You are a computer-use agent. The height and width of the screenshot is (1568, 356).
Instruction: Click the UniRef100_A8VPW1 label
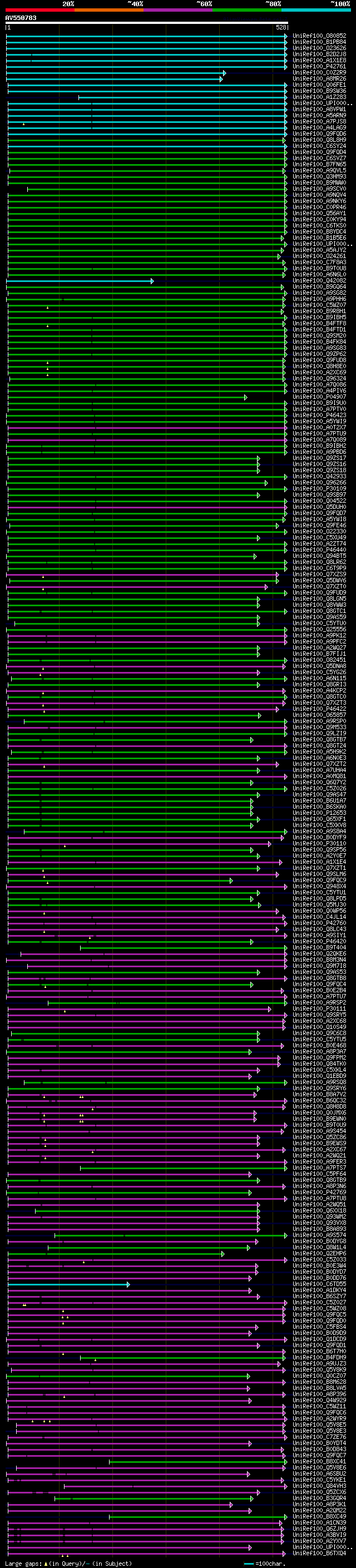[319, 110]
